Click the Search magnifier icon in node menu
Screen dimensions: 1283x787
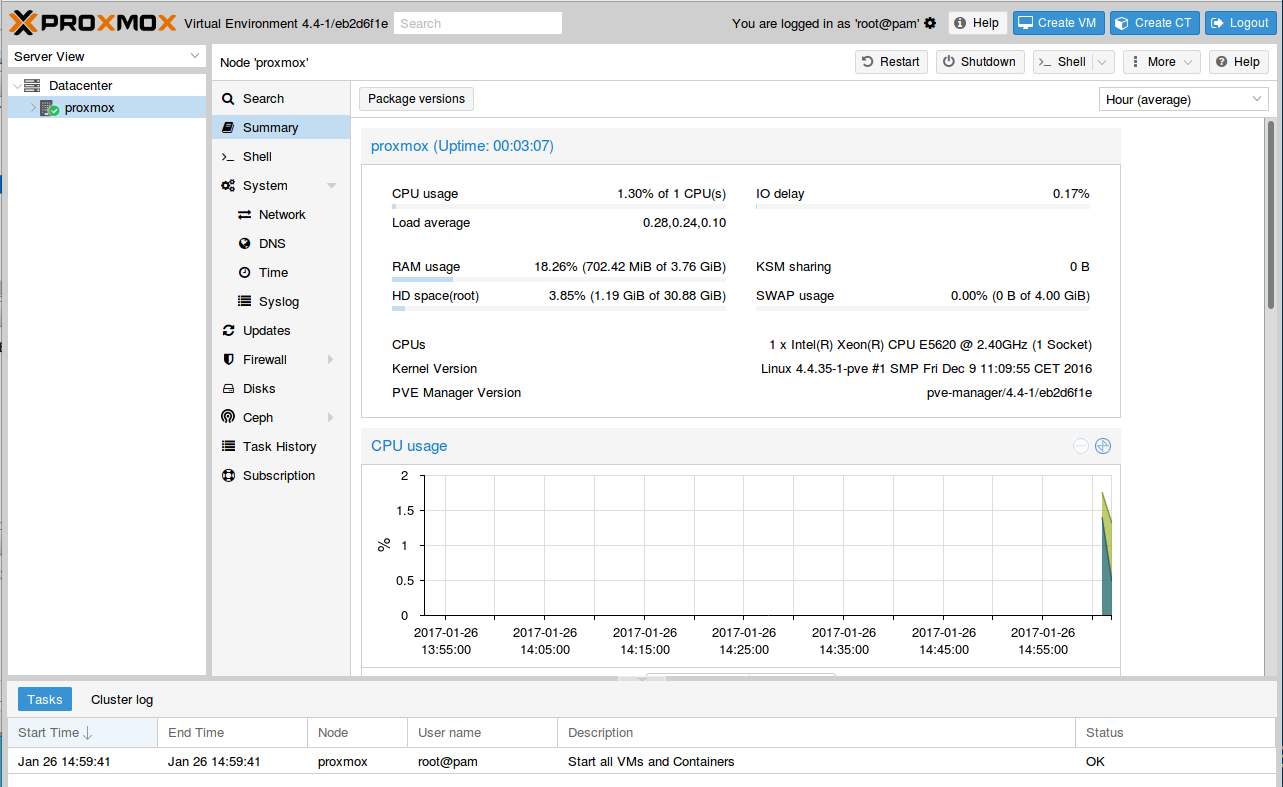point(228,99)
